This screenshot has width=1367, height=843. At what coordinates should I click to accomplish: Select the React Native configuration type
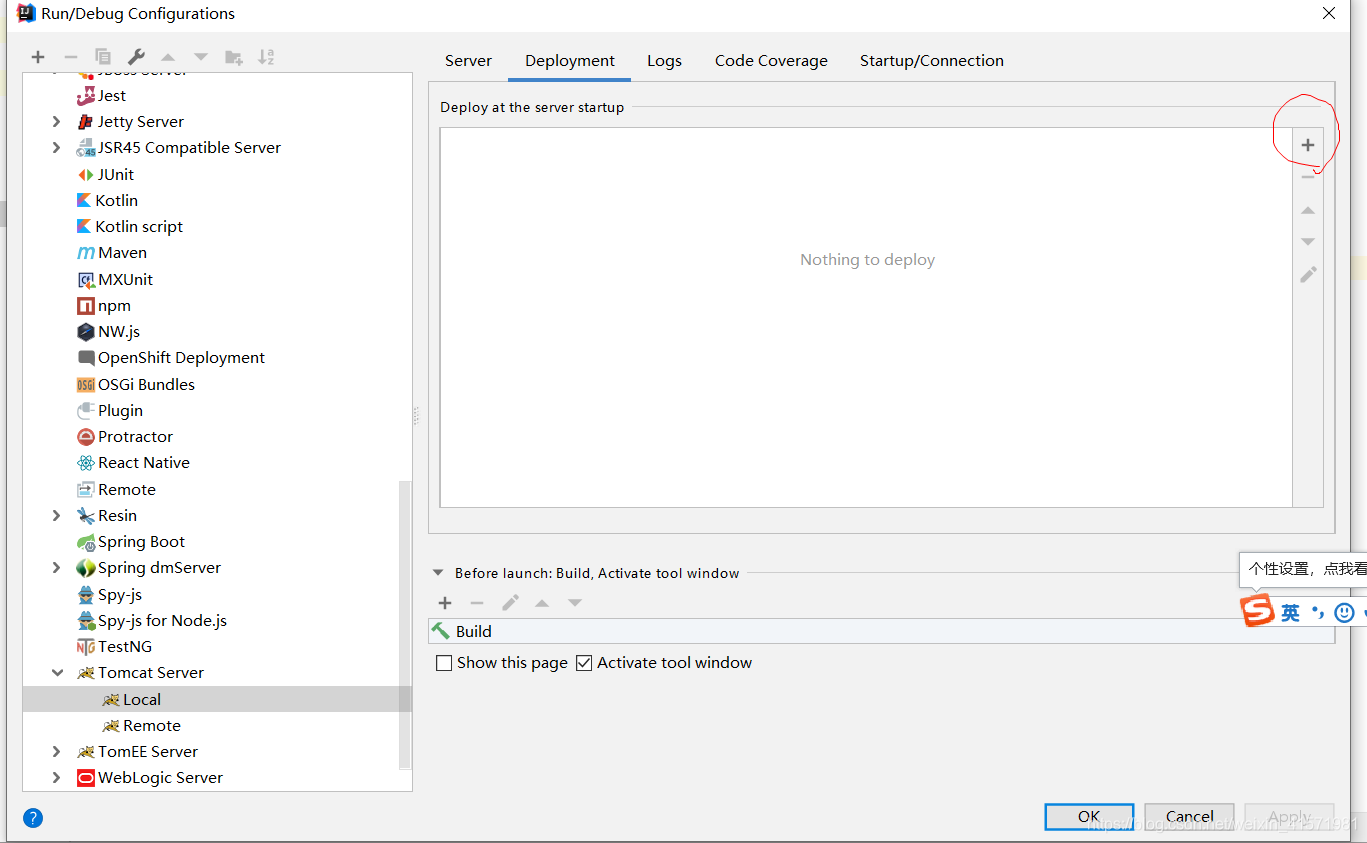point(133,462)
